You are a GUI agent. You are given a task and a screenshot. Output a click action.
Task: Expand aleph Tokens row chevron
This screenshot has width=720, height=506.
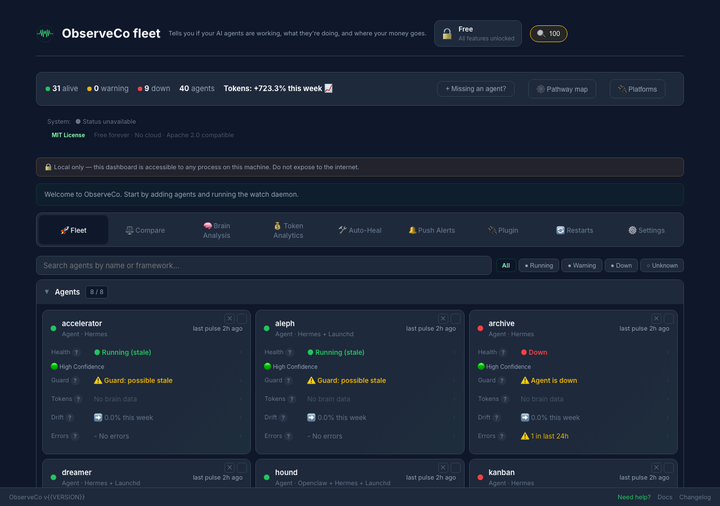pos(454,399)
